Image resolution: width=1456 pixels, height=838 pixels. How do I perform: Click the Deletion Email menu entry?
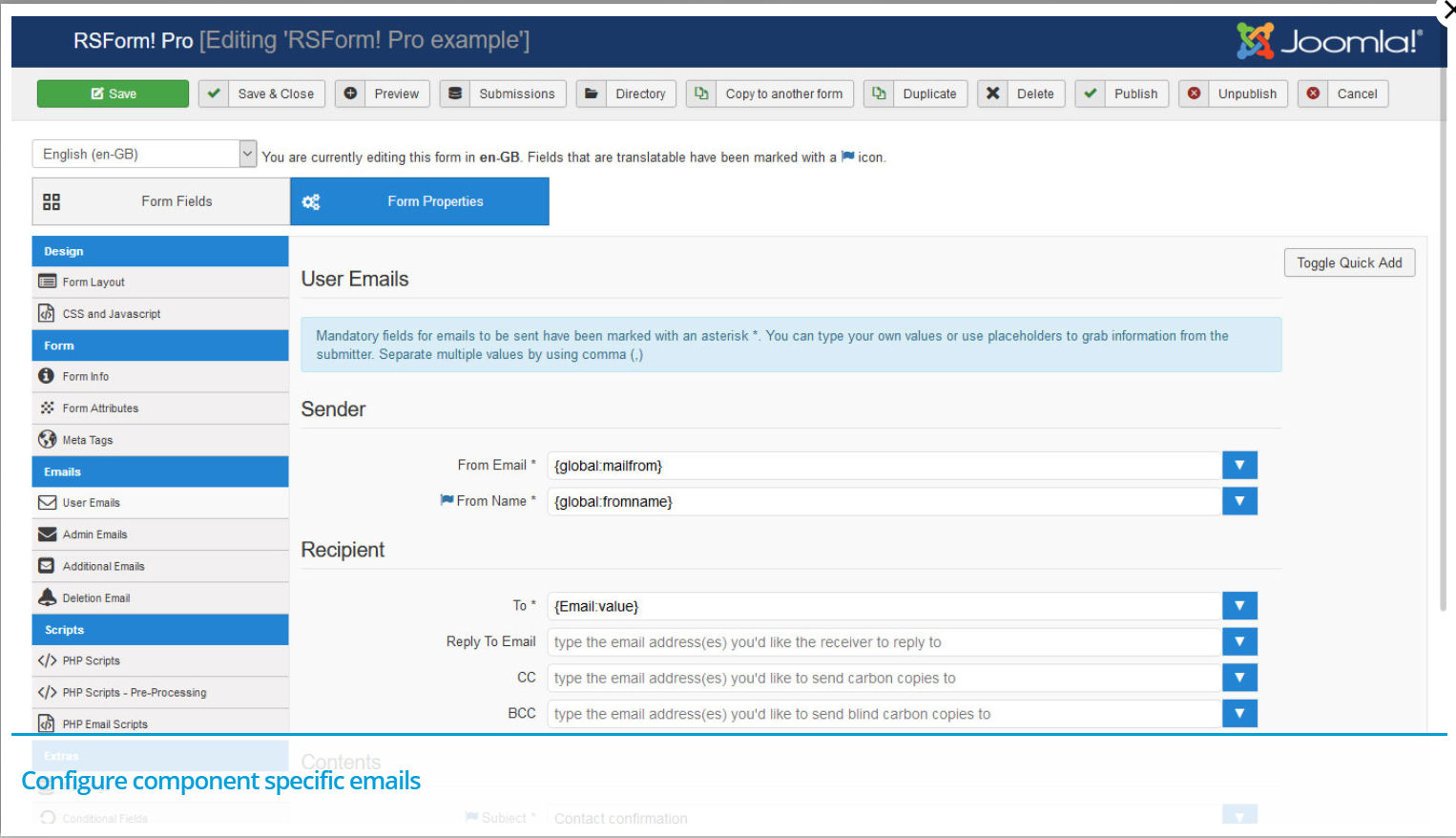pos(160,597)
